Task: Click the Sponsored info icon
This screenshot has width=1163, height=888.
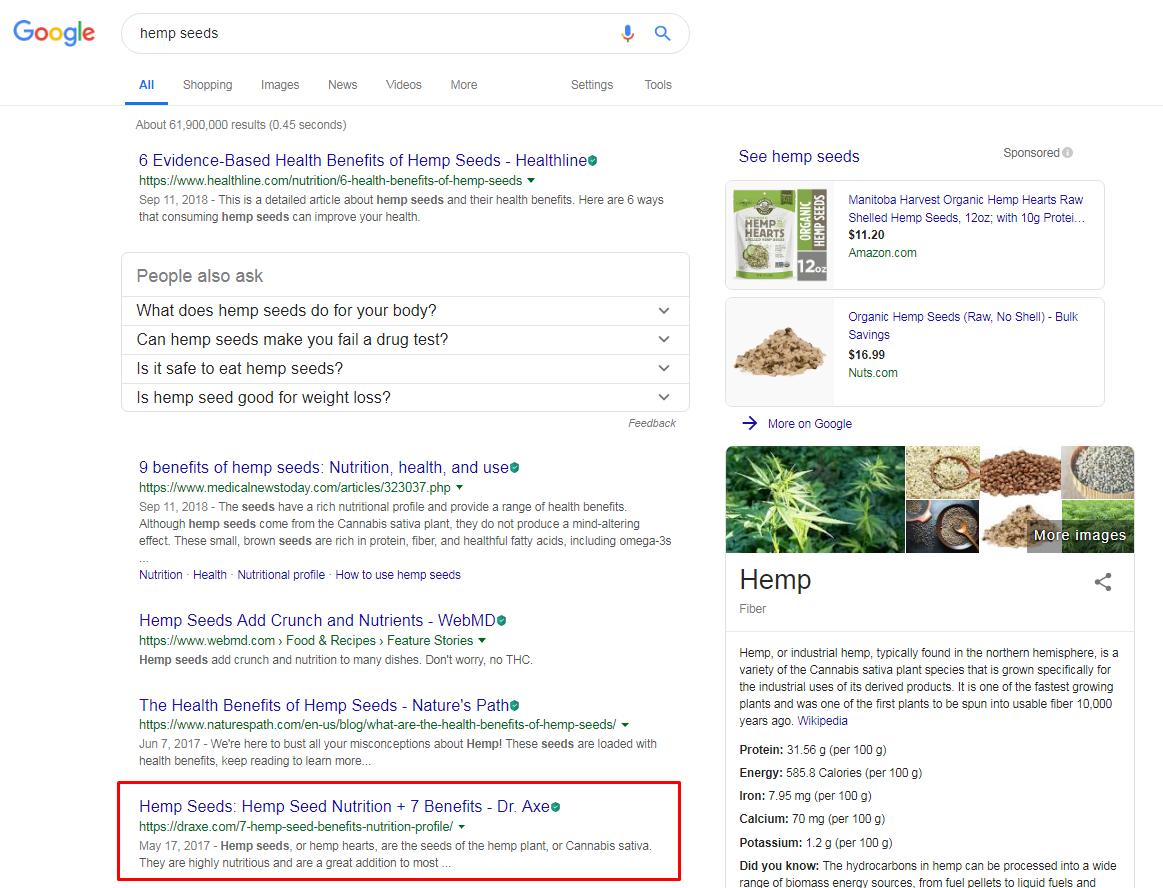Action: [x=1067, y=153]
